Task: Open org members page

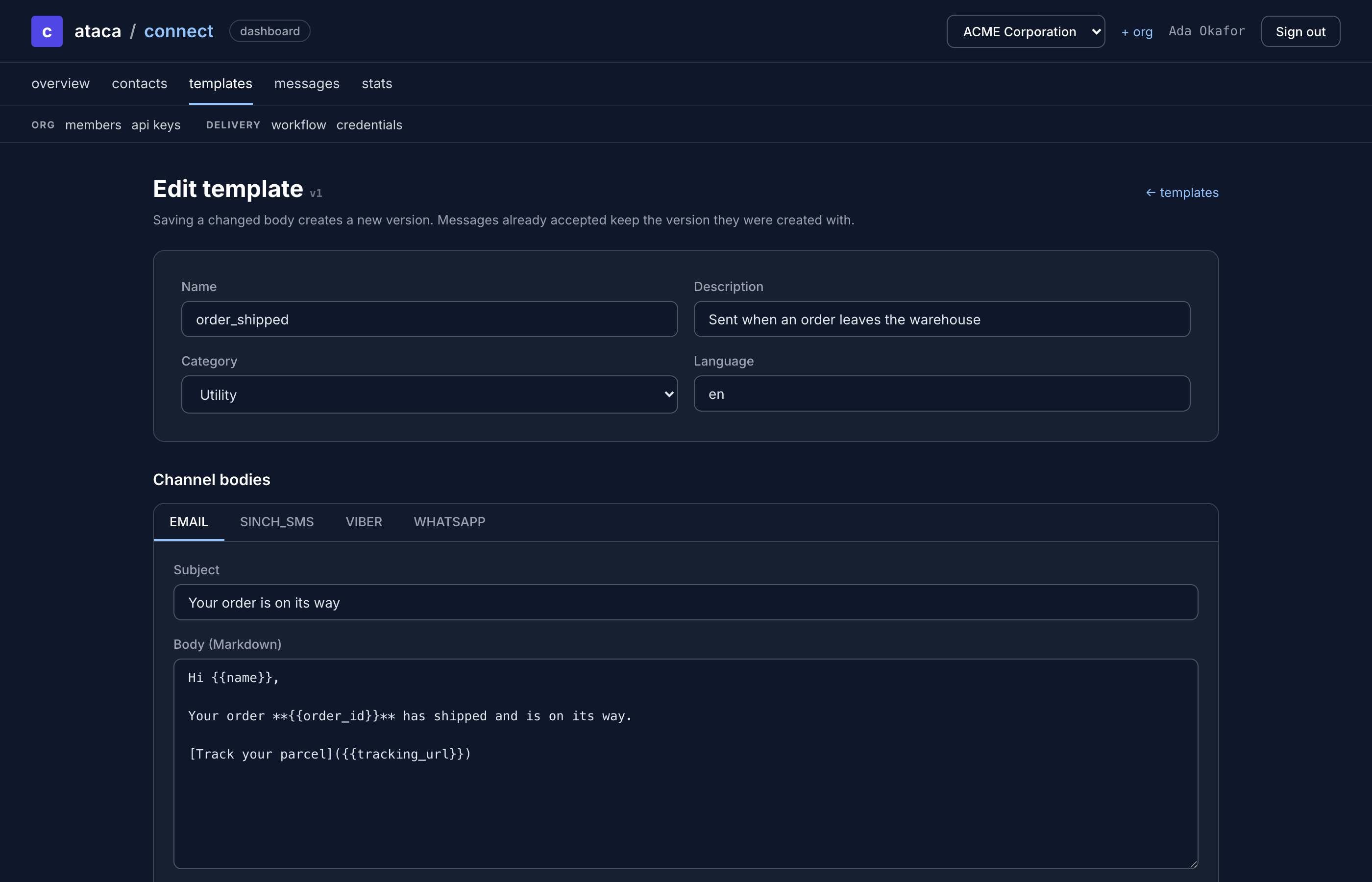Action: coord(93,125)
